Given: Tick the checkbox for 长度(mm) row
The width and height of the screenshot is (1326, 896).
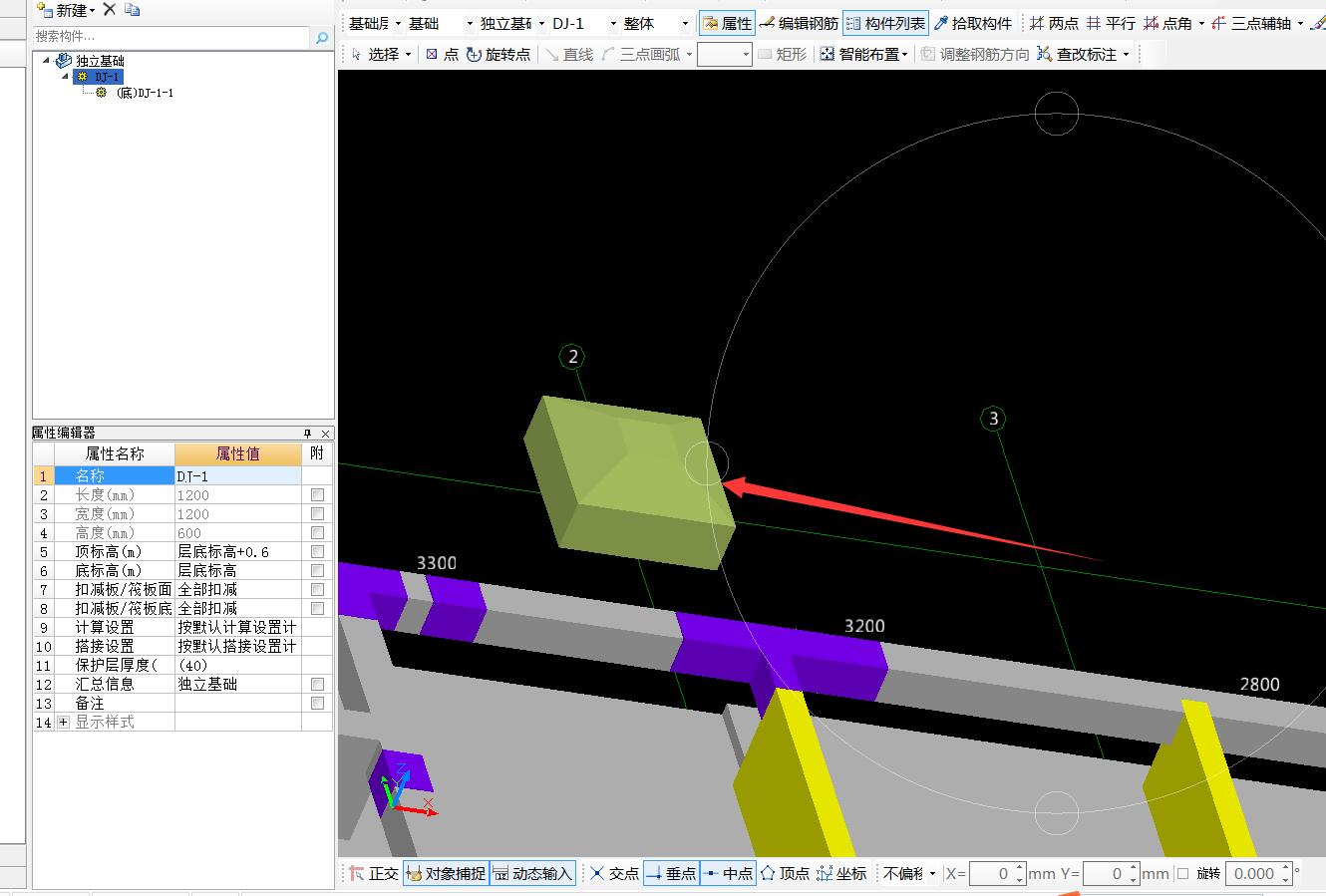Looking at the screenshot, I should (317, 494).
